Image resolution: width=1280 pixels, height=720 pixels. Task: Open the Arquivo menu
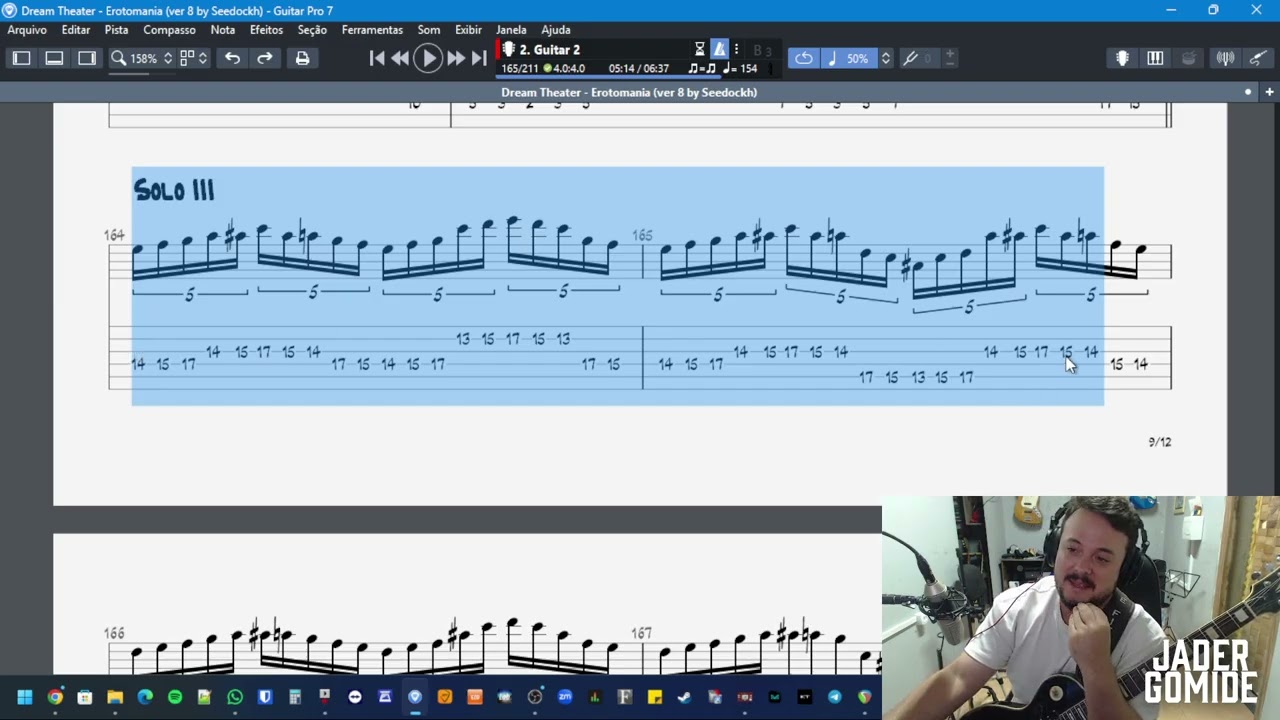(x=27, y=30)
